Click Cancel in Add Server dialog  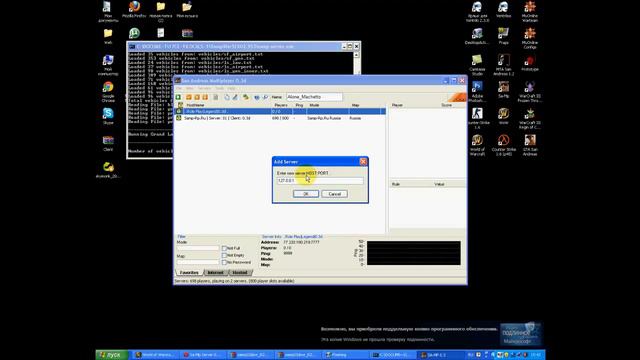335,194
